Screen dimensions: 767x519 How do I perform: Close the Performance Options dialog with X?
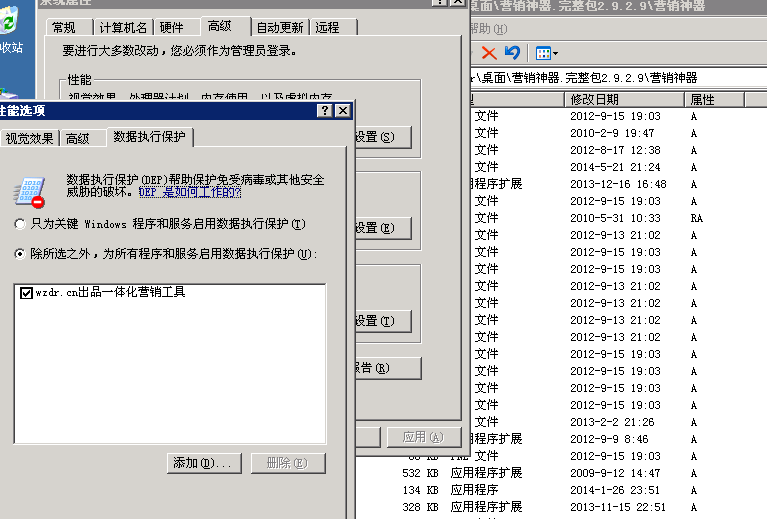[342, 110]
